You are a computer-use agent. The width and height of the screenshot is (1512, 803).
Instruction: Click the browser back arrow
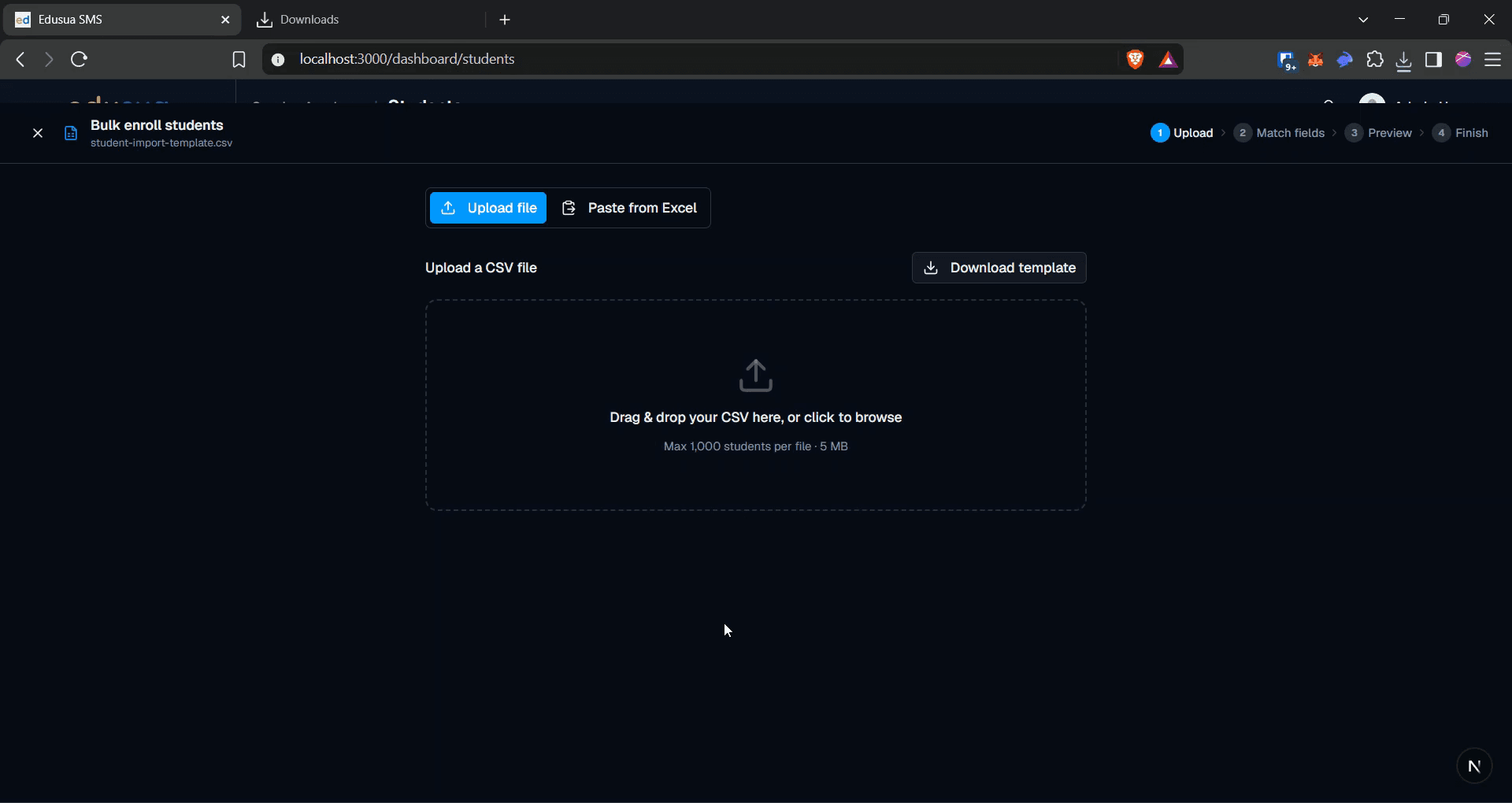click(20, 59)
